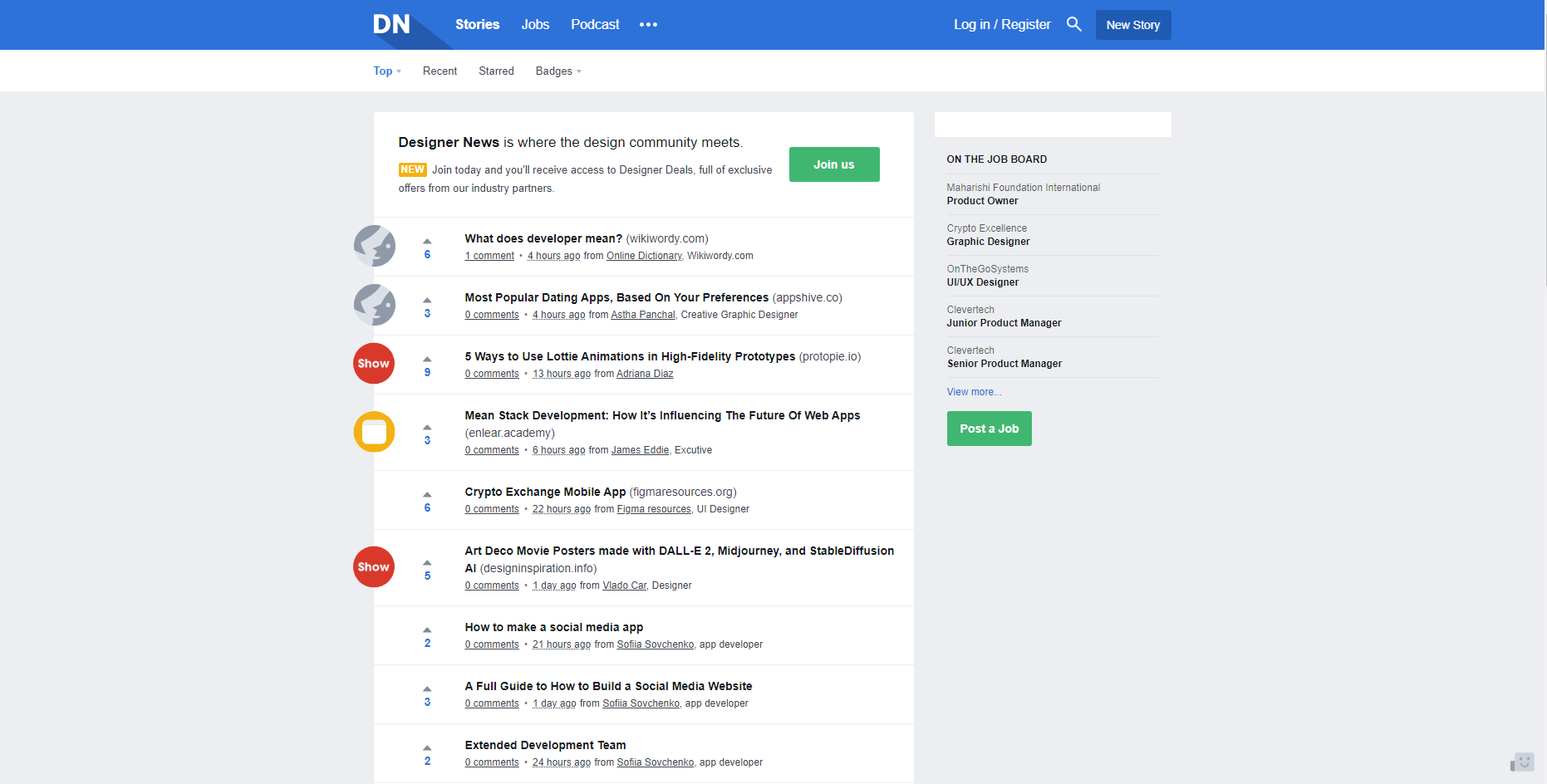Open story 'Most Popular Dating Apps, Based On Your Preferences'
The image size is (1547, 784).
(616, 297)
